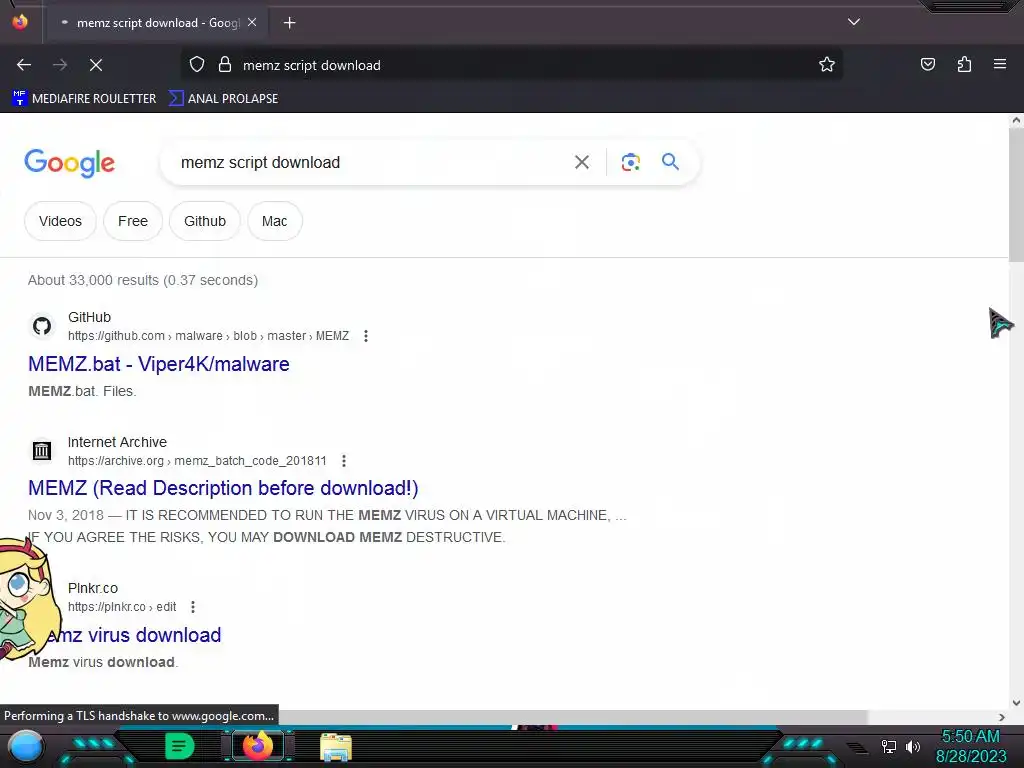Open File Explorer from the taskbar
The width and height of the screenshot is (1024, 768).
point(336,747)
